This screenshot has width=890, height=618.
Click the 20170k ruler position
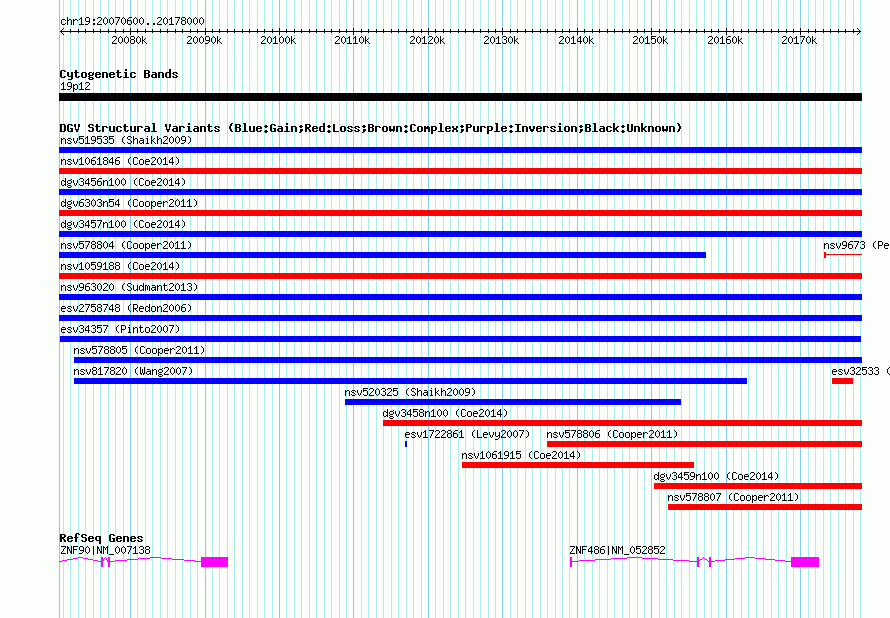click(799, 40)
